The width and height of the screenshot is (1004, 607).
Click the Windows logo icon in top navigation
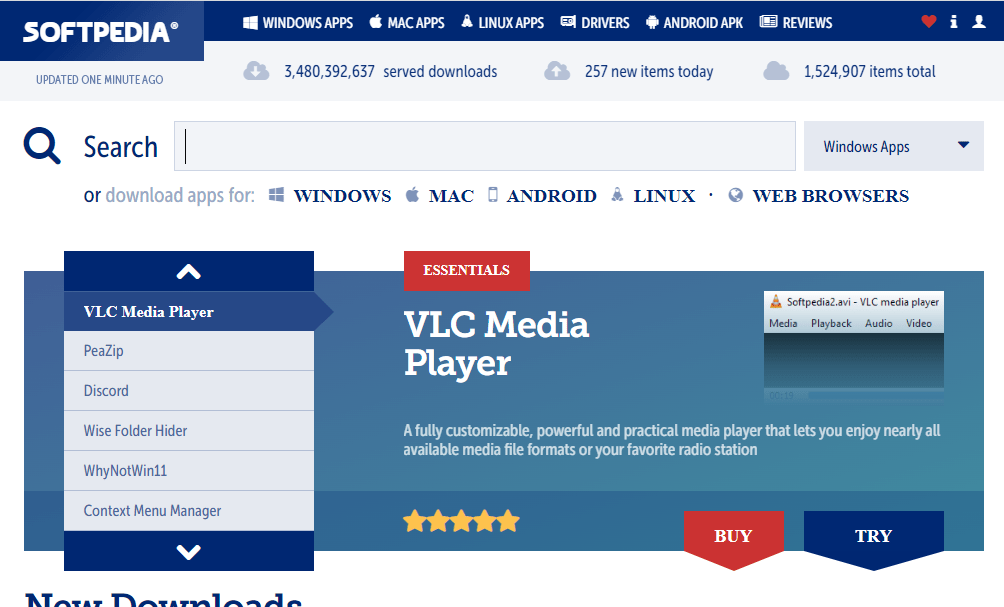click(x=250, y=22)
